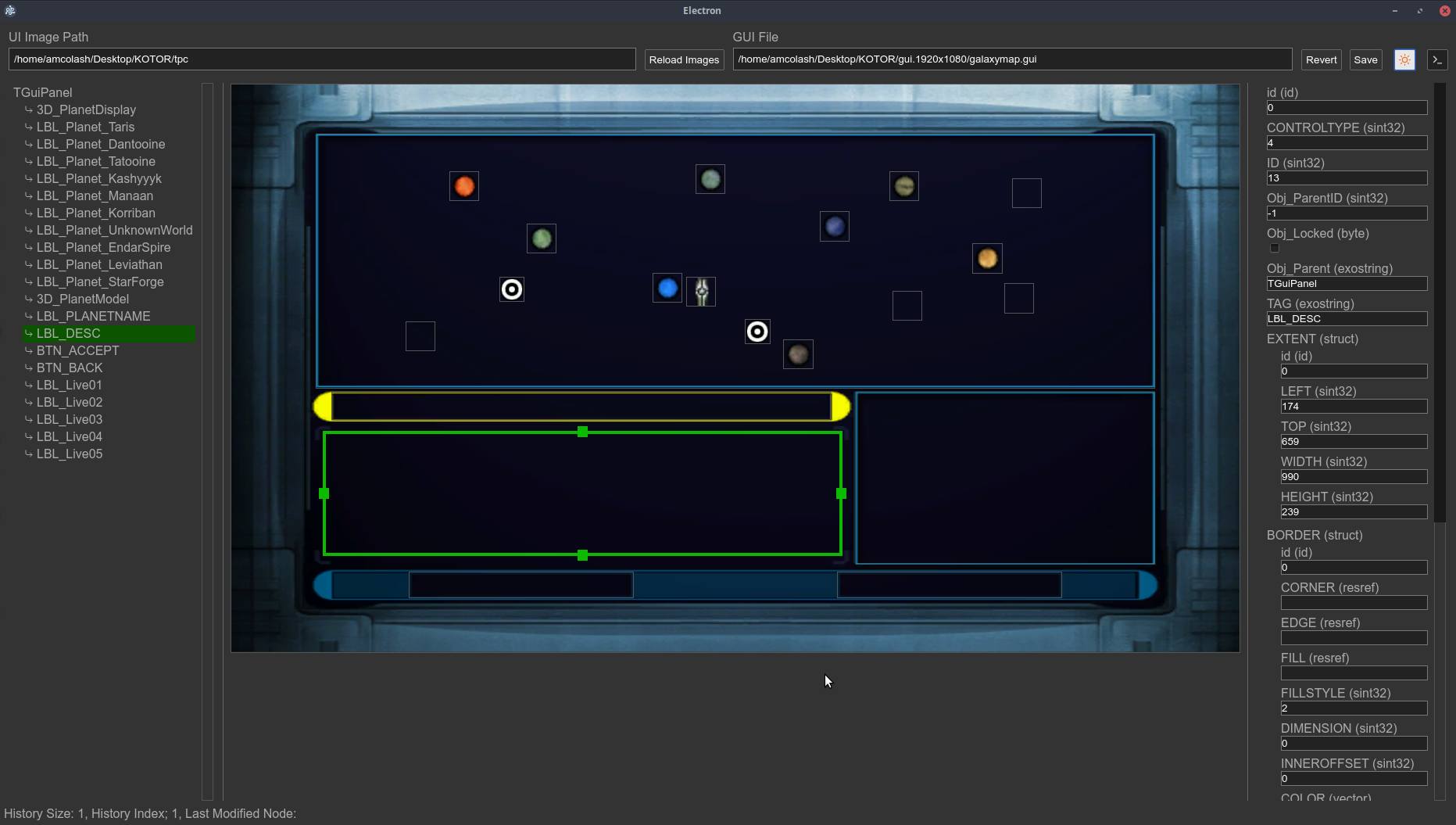1456x825 pixels.
Task: Click the TOP field showing 659
Action: pos(1354,442)
